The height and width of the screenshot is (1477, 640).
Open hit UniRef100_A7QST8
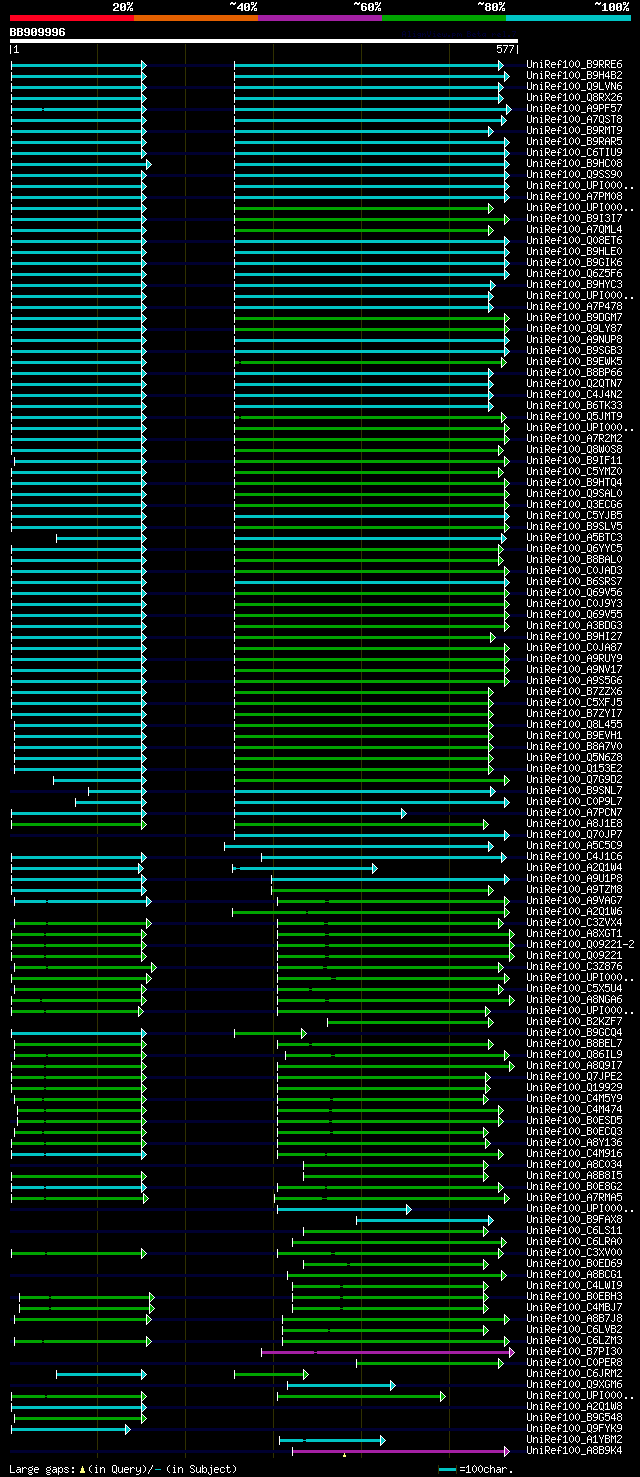click(574, 120)
